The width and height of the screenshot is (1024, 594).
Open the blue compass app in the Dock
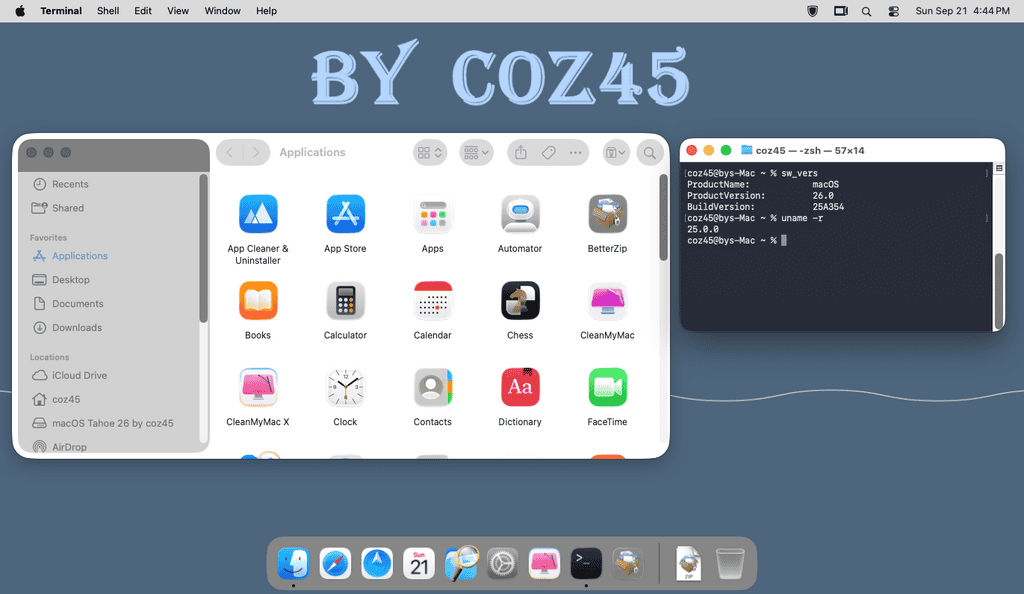point(377,563)
